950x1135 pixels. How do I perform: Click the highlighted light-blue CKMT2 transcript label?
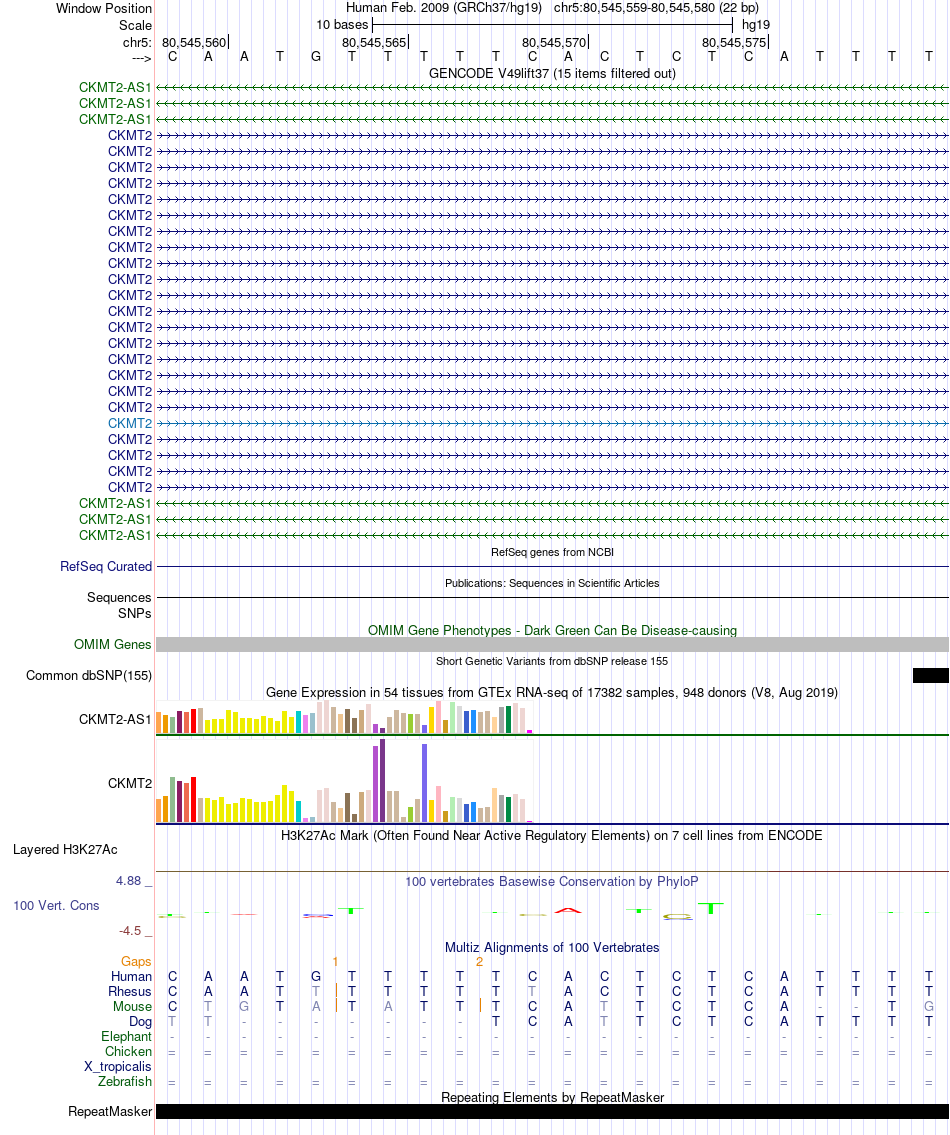tap(130, 423)
